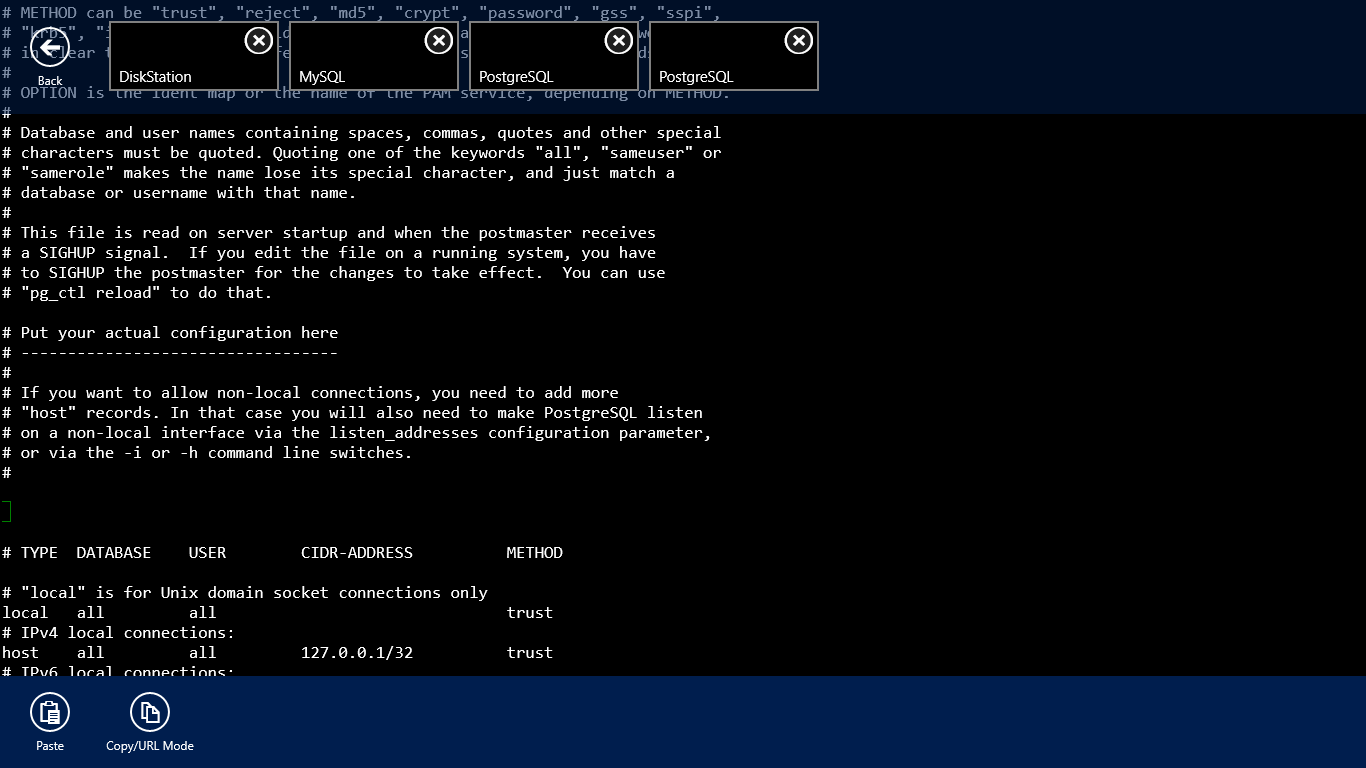
Task: Close the last PostgreSQL session
Action: coord(798,40)
